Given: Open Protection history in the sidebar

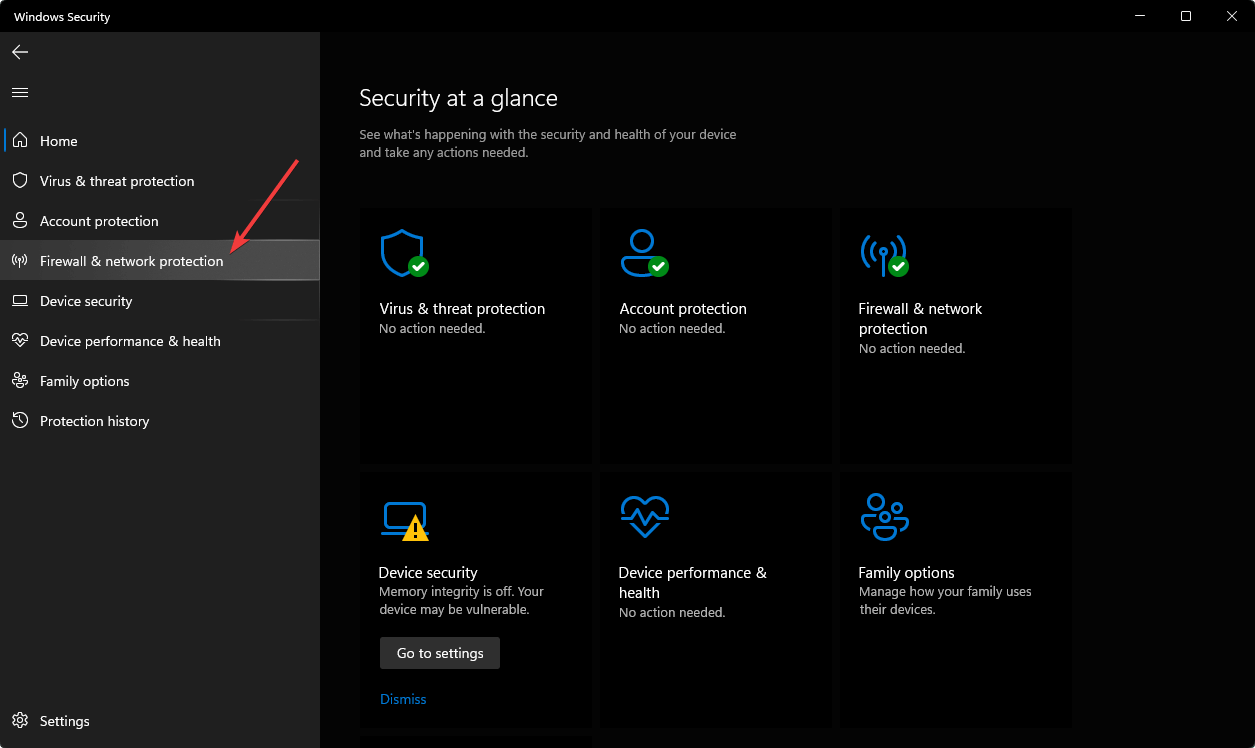Looking at the screenshot, I should point(160,421).
